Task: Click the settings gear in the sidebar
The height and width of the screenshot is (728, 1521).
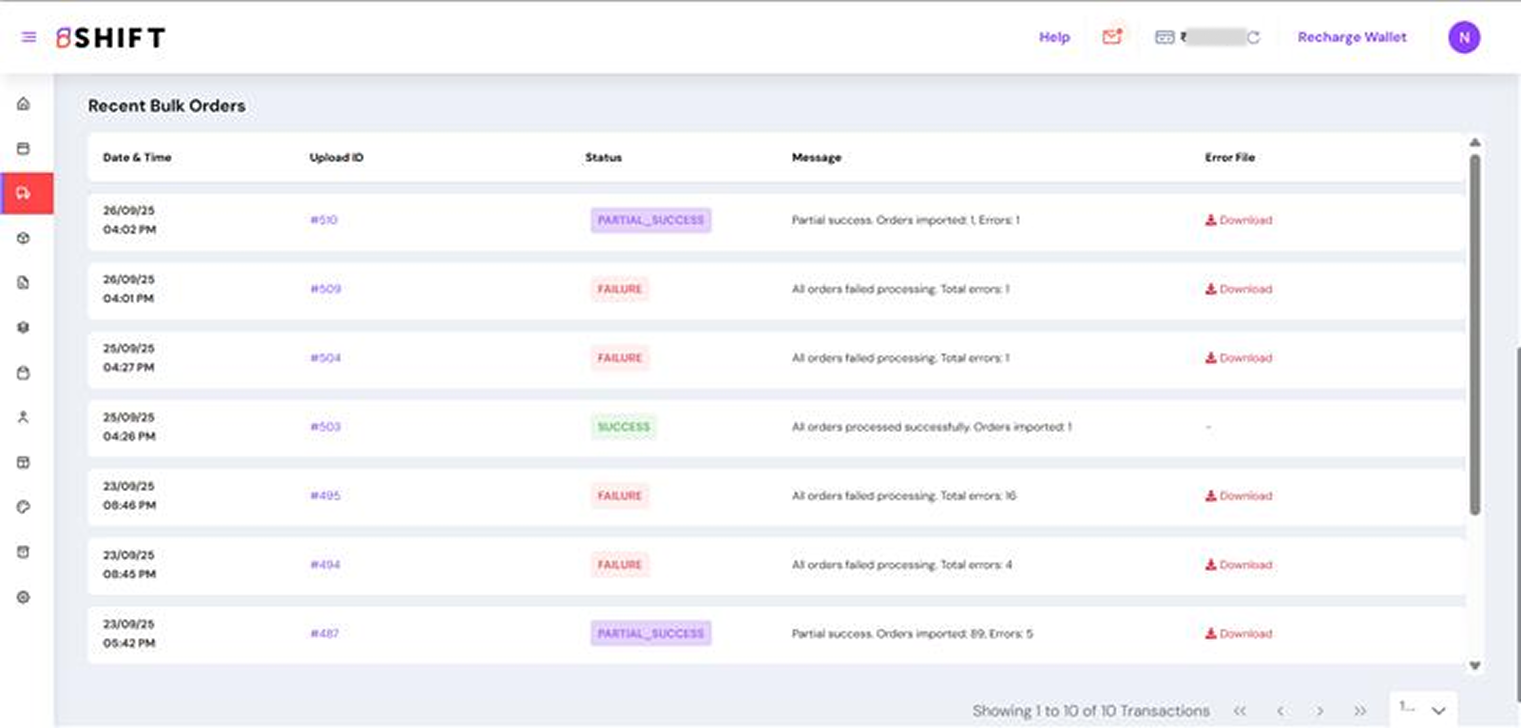Action: (x=24, y=597)
